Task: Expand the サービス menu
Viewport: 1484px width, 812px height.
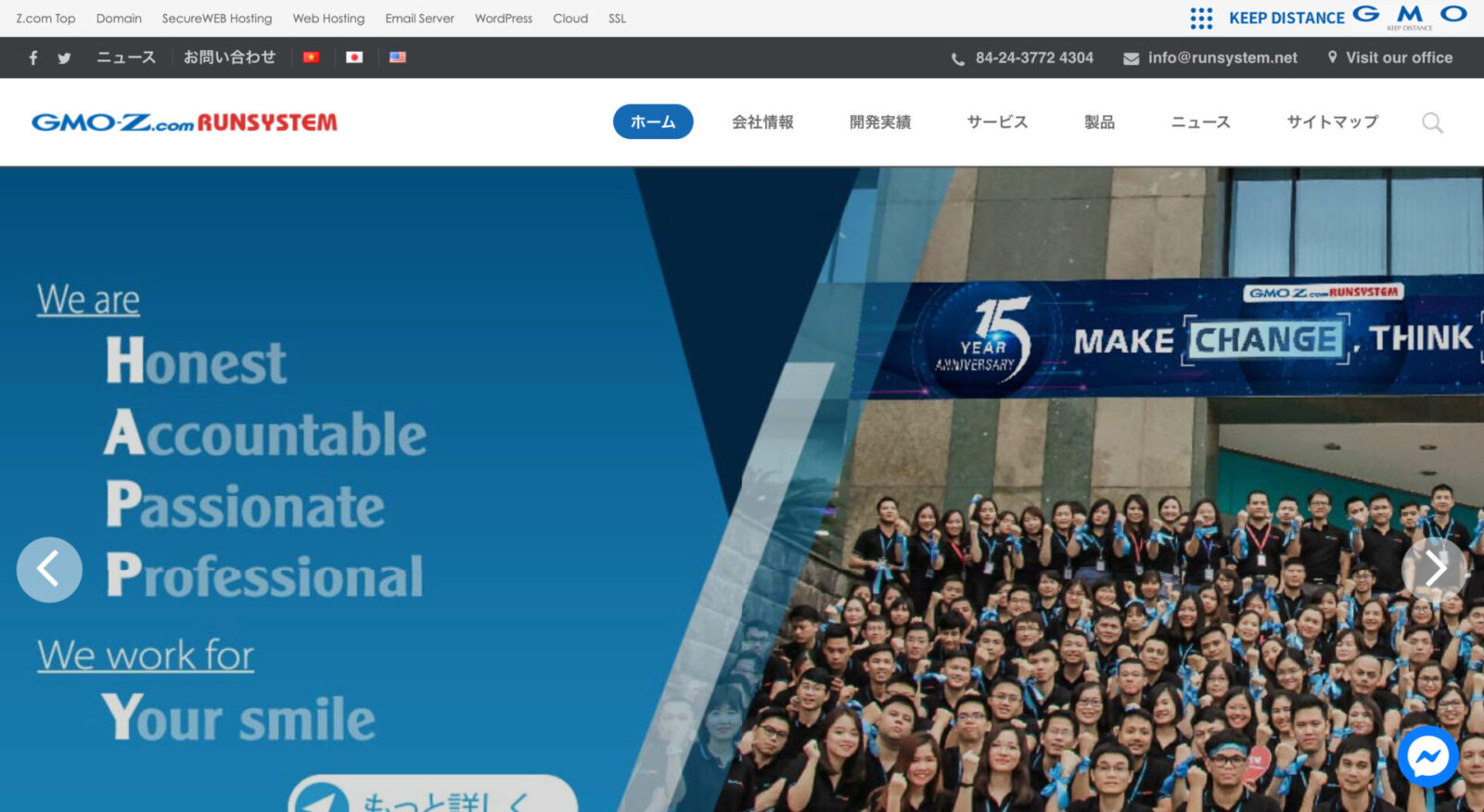Action: click(x=997, y=121)
